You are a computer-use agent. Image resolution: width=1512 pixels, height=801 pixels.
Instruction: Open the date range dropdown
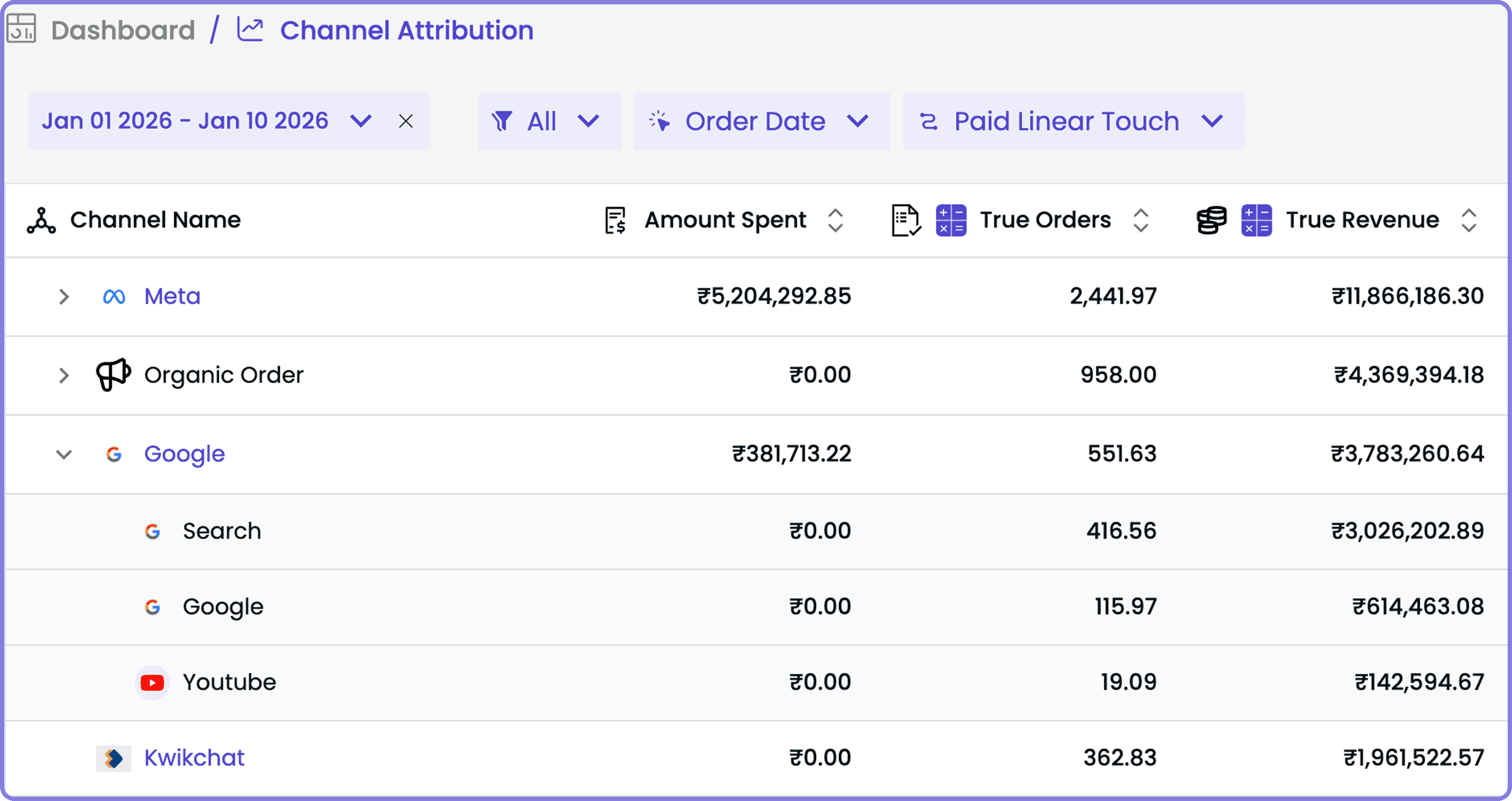[x=360, y=121]
